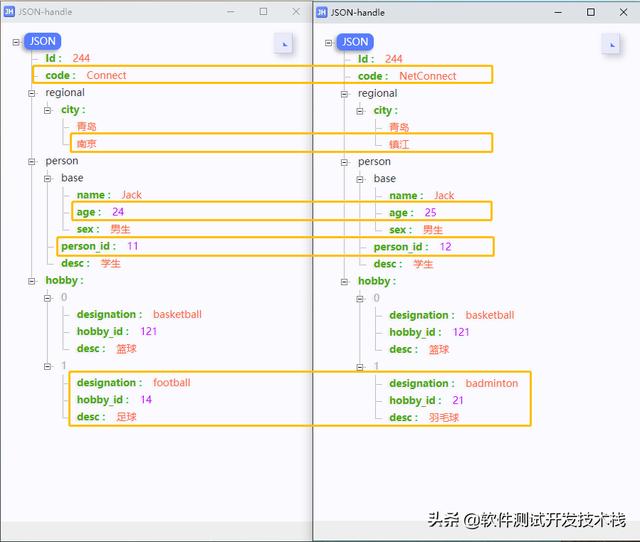Screen dimensions: 640x542
Task: Minimize the left JSON-handle window
Action: click(x=231, y=11)
